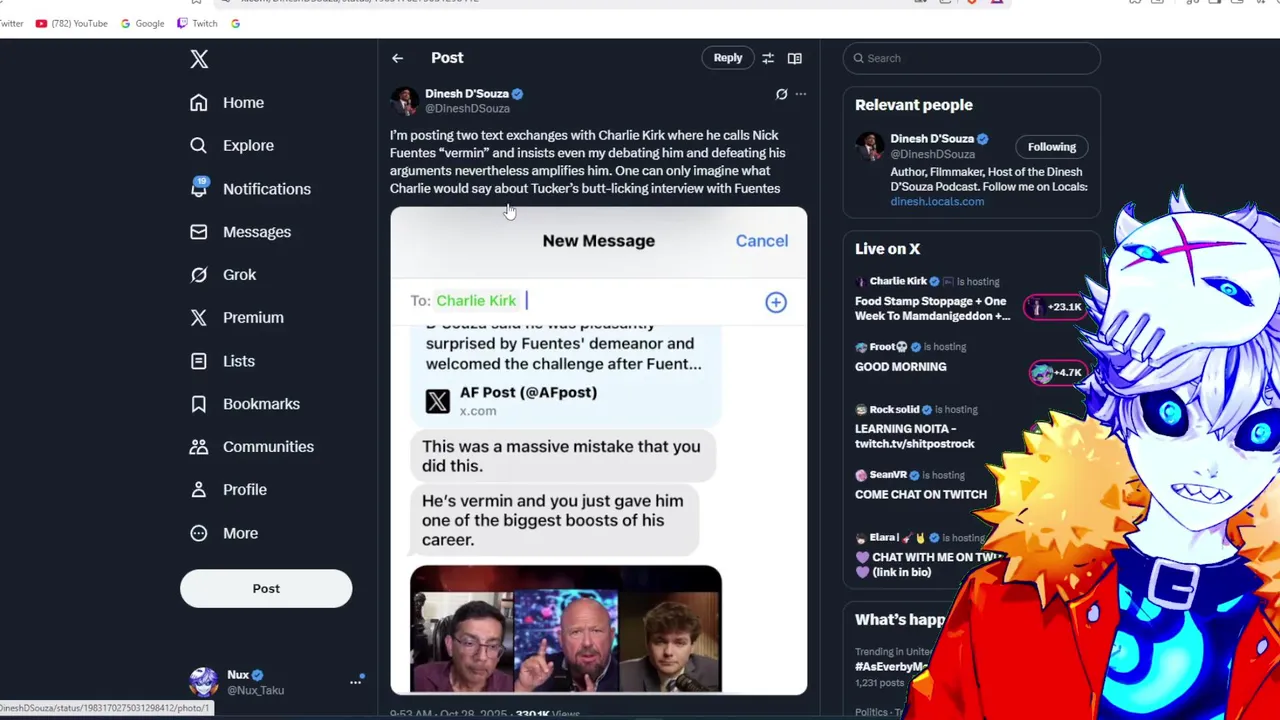The width and height of the screenshot is (1280, 720).
Task: Click the "Live on X" heading
Action: [x=887, y=249]
